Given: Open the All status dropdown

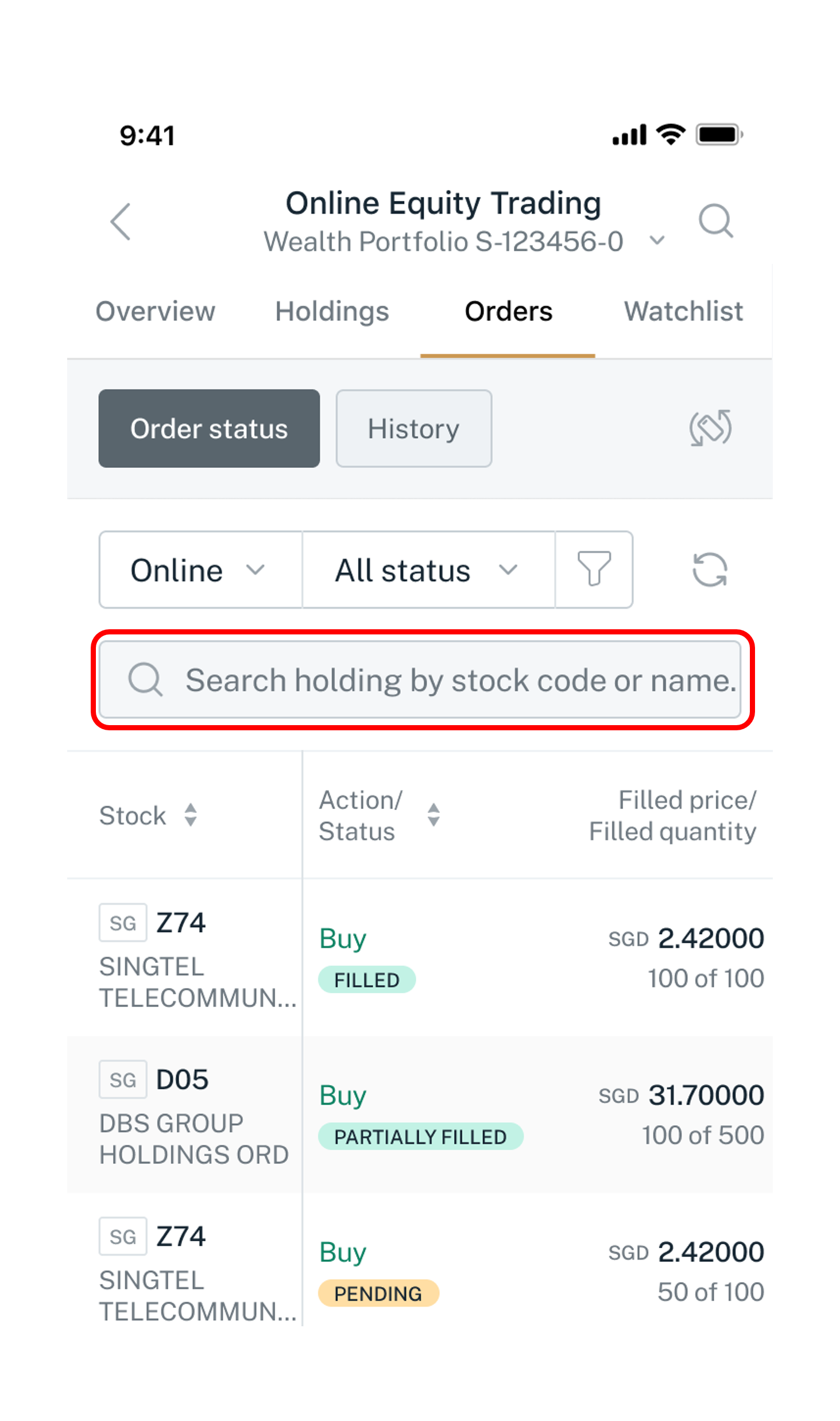Looking at the screenshot, I should 428,570.
